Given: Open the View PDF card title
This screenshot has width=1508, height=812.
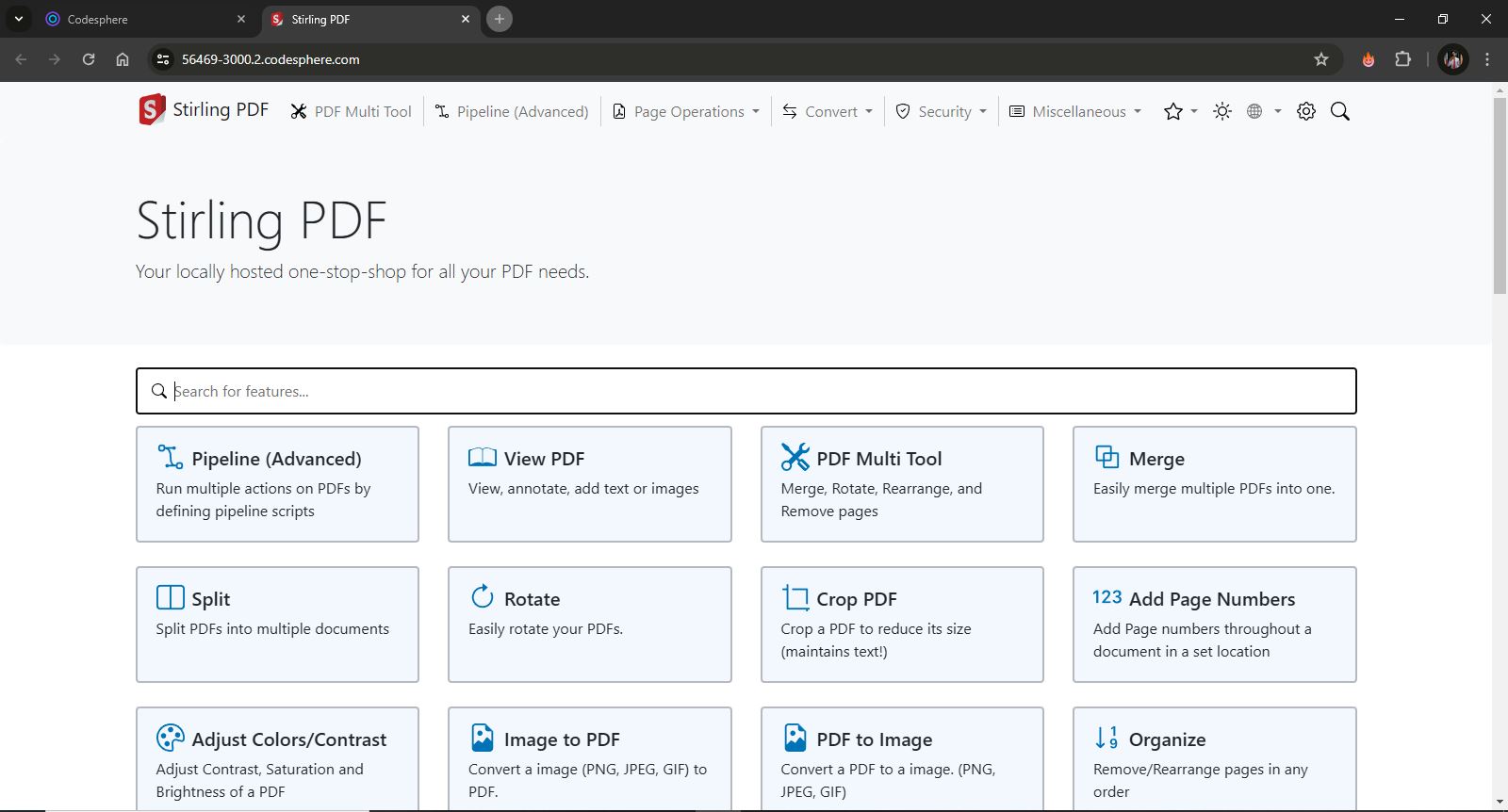Looking at the screenshot, I should click(x=544, y=459).
